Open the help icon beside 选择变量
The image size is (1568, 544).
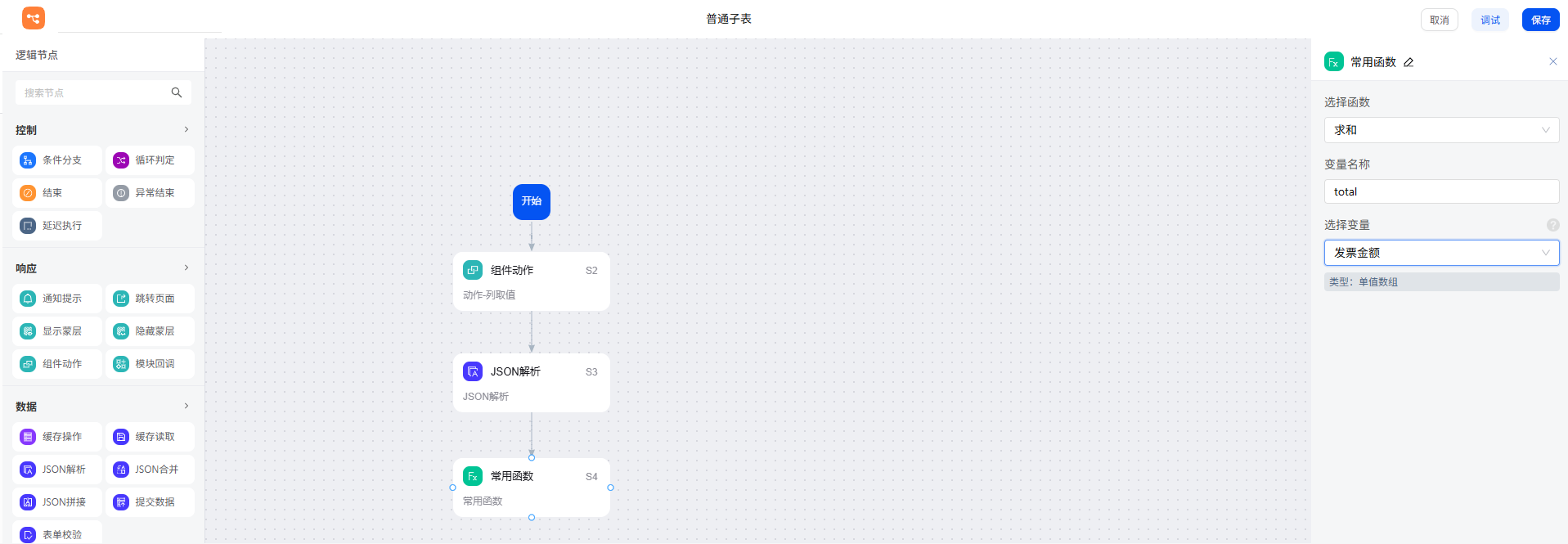1553,225
